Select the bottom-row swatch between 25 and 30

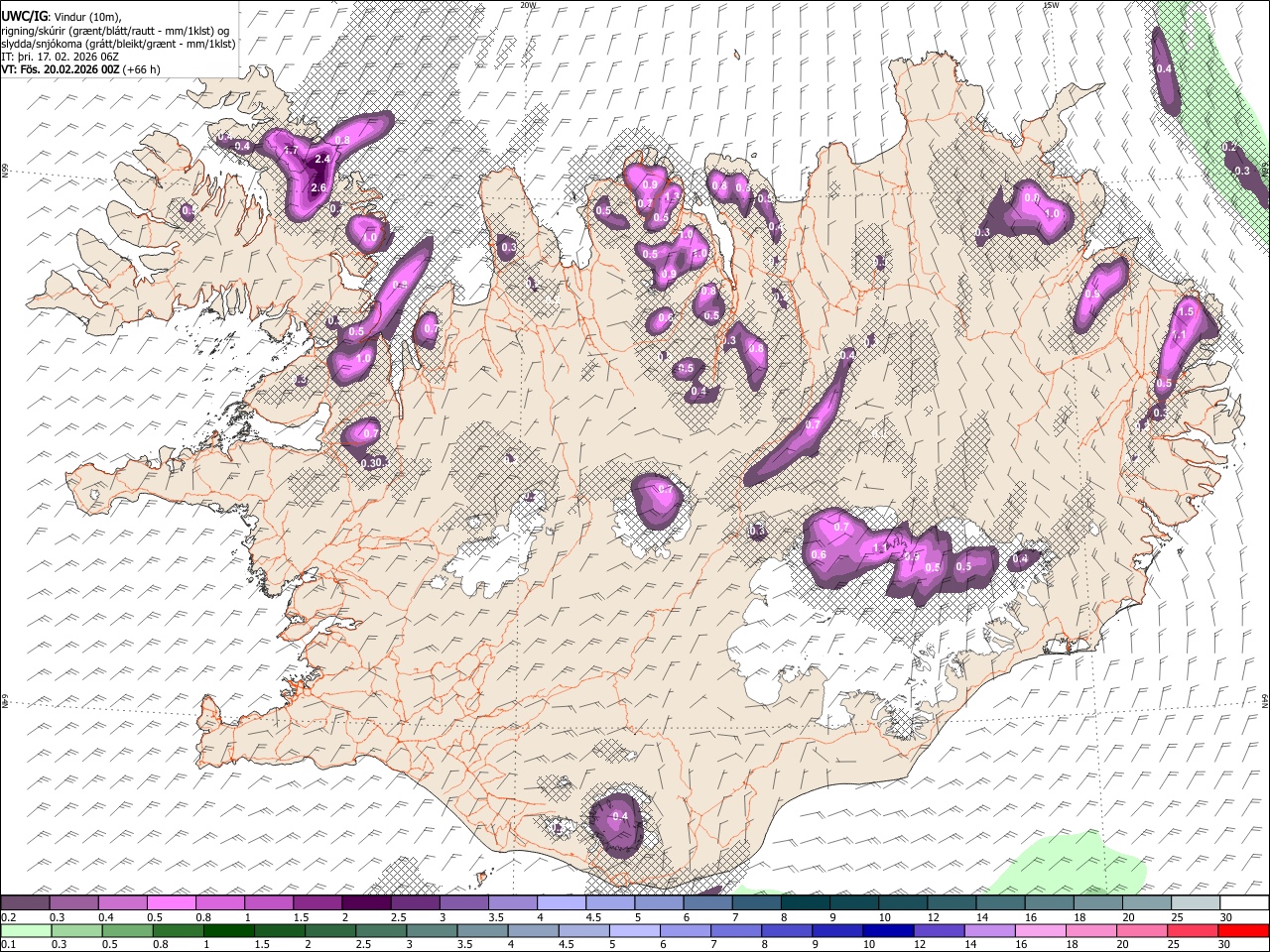tap(1191, 930)
